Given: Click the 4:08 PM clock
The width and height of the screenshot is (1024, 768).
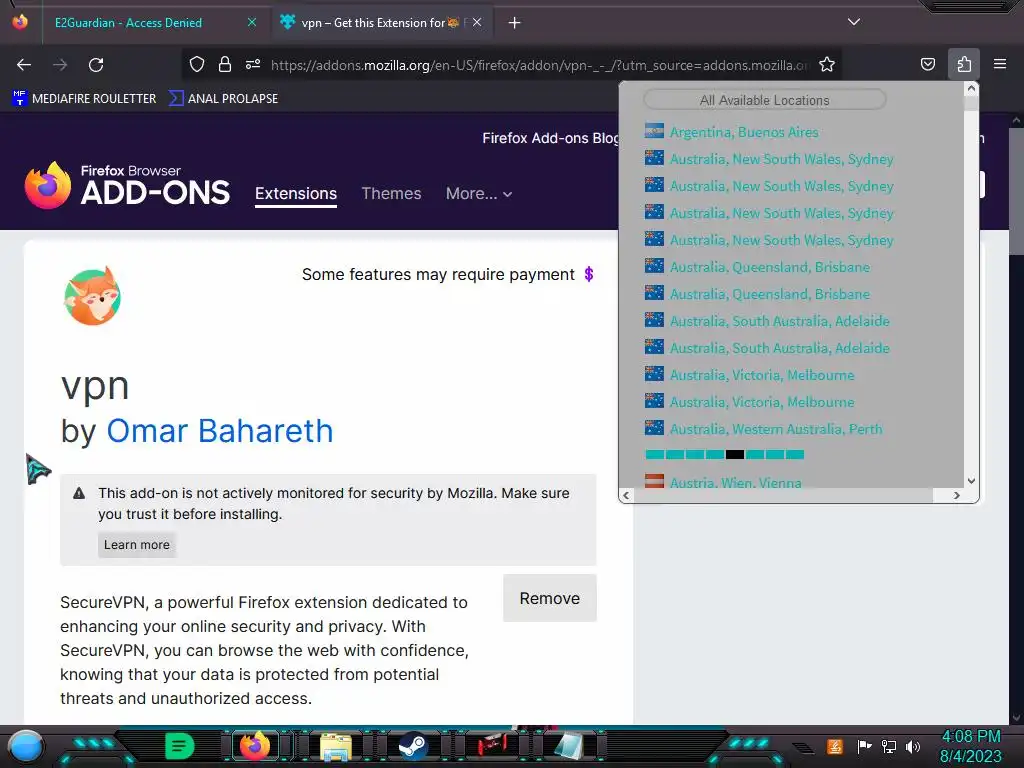Looking at the screenshot, I should (x=971, y=737).
